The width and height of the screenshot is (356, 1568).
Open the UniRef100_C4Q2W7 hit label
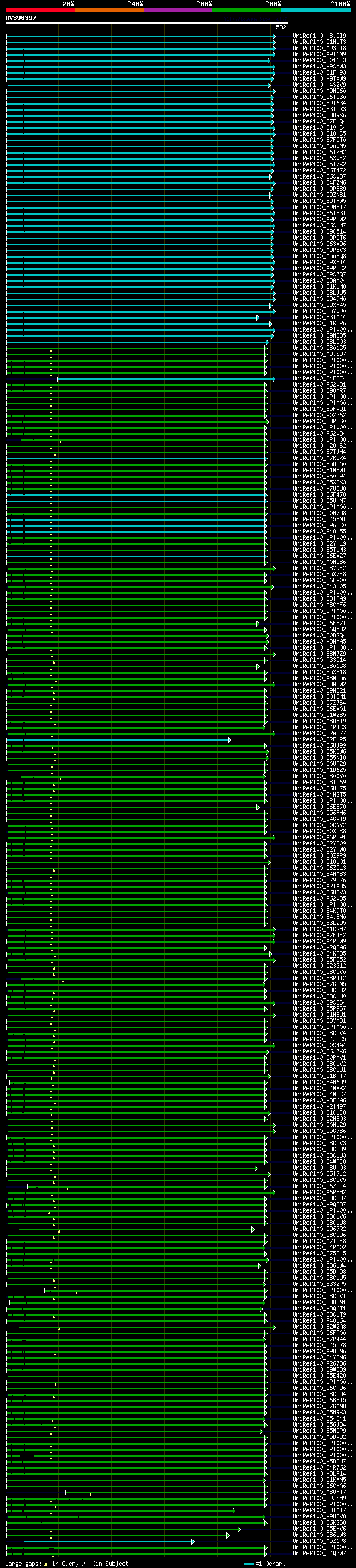pos(319,1554)
